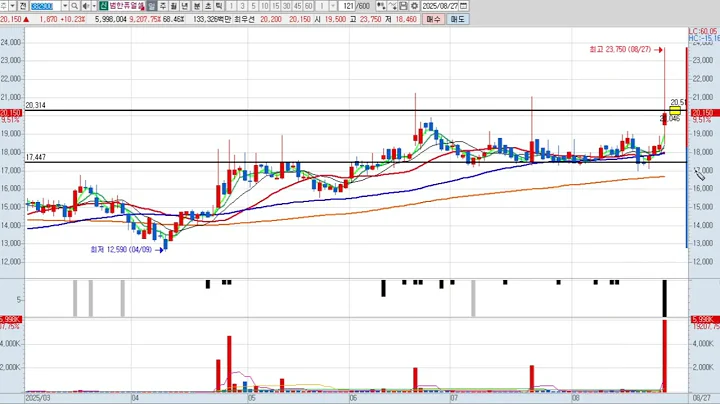
Task: Select yearly 년 period toggle
Action: (x=185, y=6)
